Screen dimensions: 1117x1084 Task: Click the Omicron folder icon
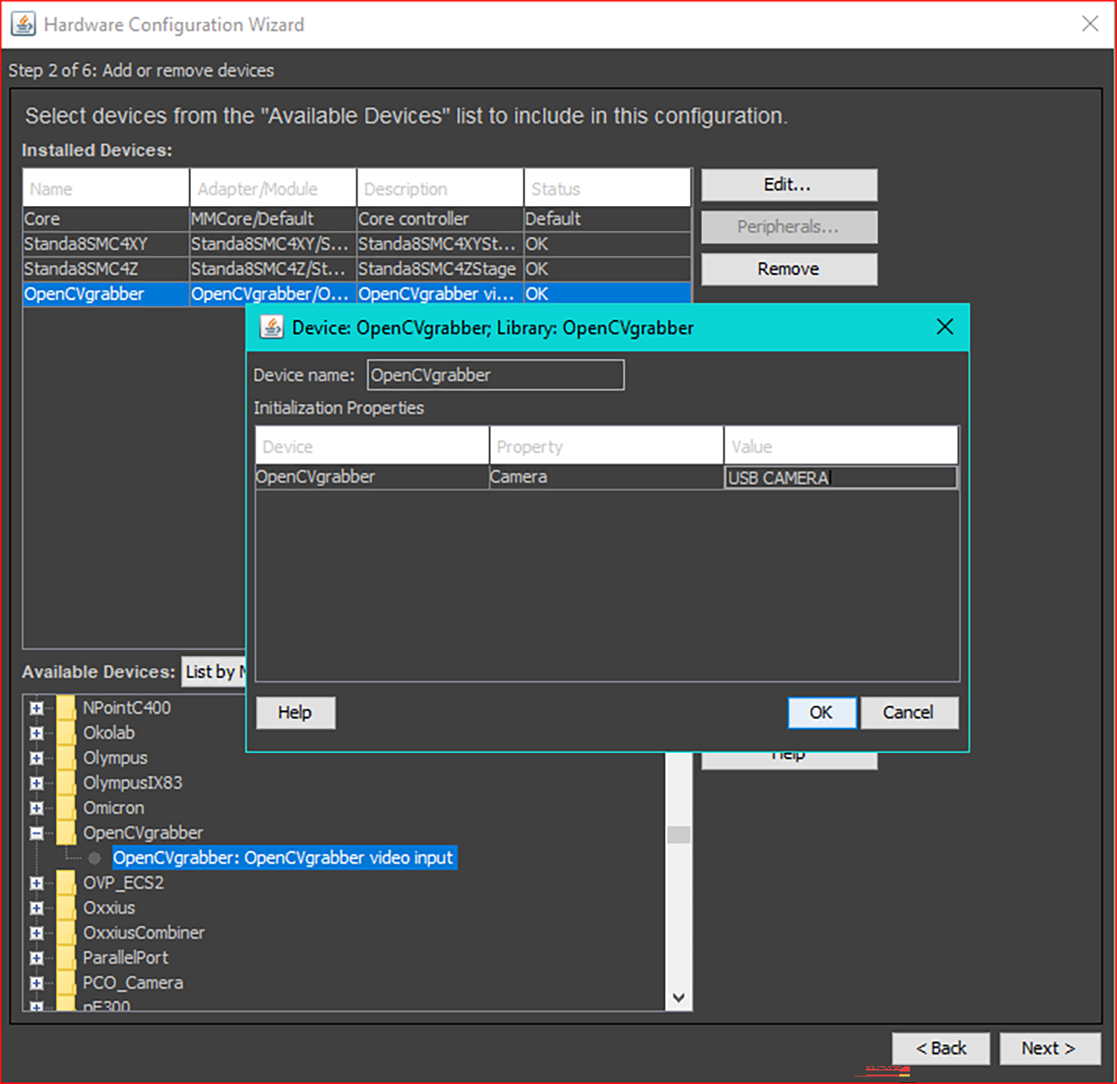pyautogui.click(x=66, y=808)
